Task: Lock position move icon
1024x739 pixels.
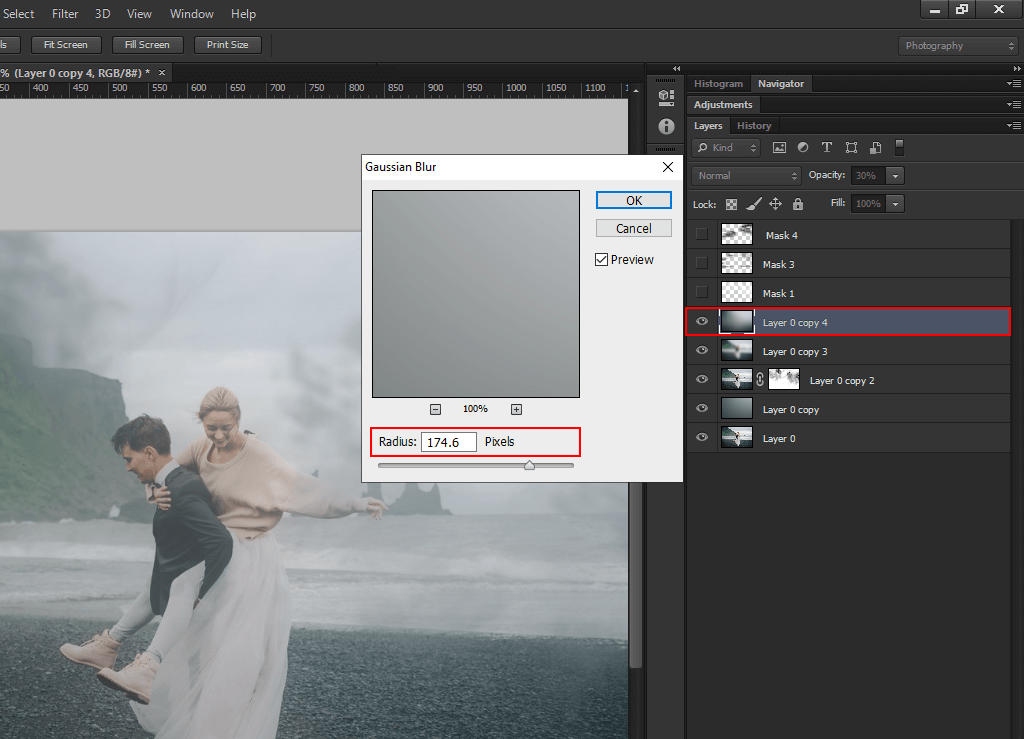Action: point(775,204)
